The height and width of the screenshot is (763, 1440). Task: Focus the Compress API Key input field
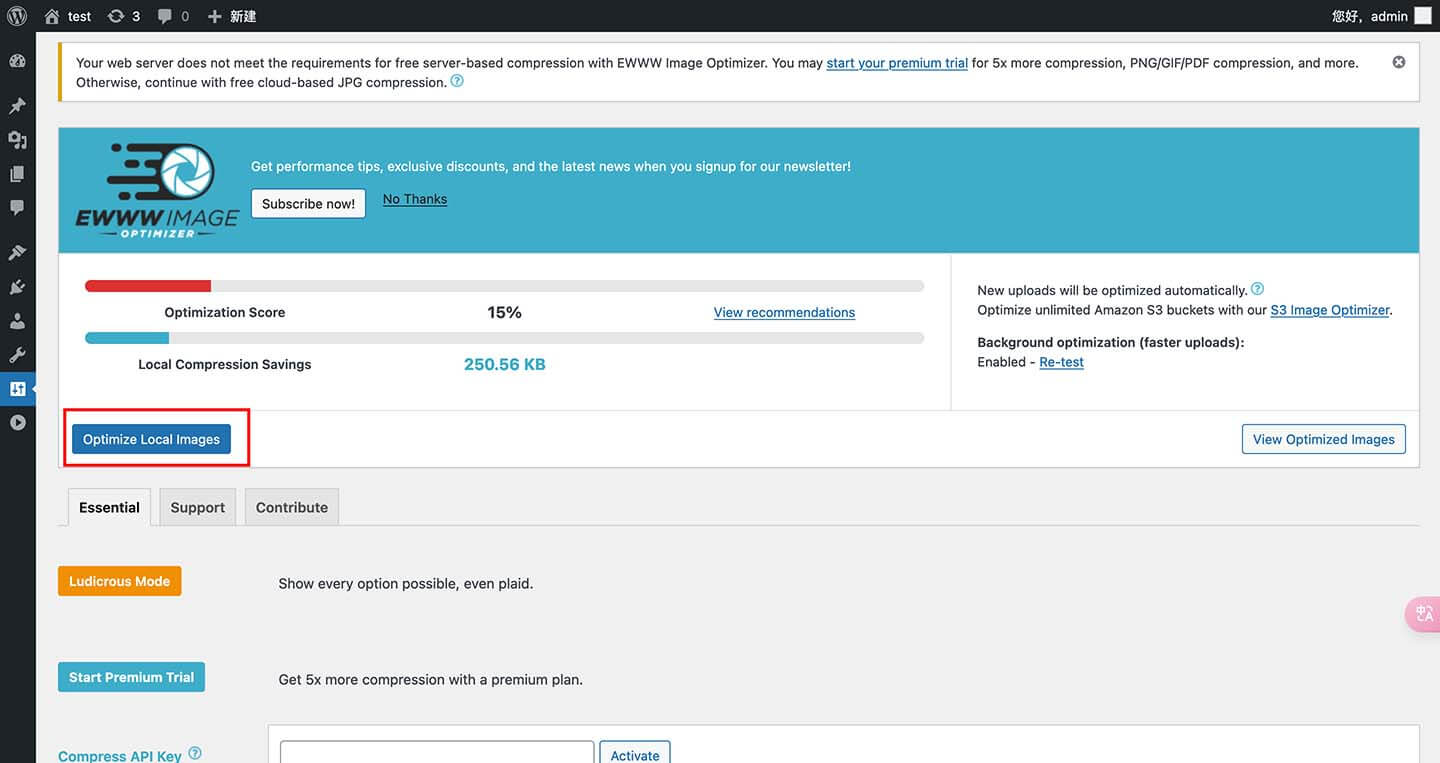pos(437,752)
